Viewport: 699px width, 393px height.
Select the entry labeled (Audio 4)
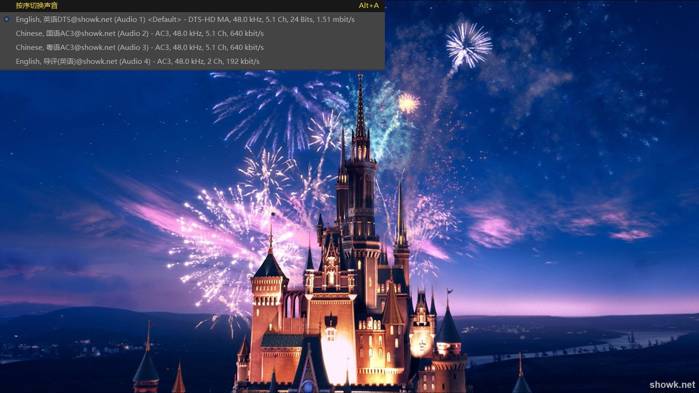click(x=192, y=61)
